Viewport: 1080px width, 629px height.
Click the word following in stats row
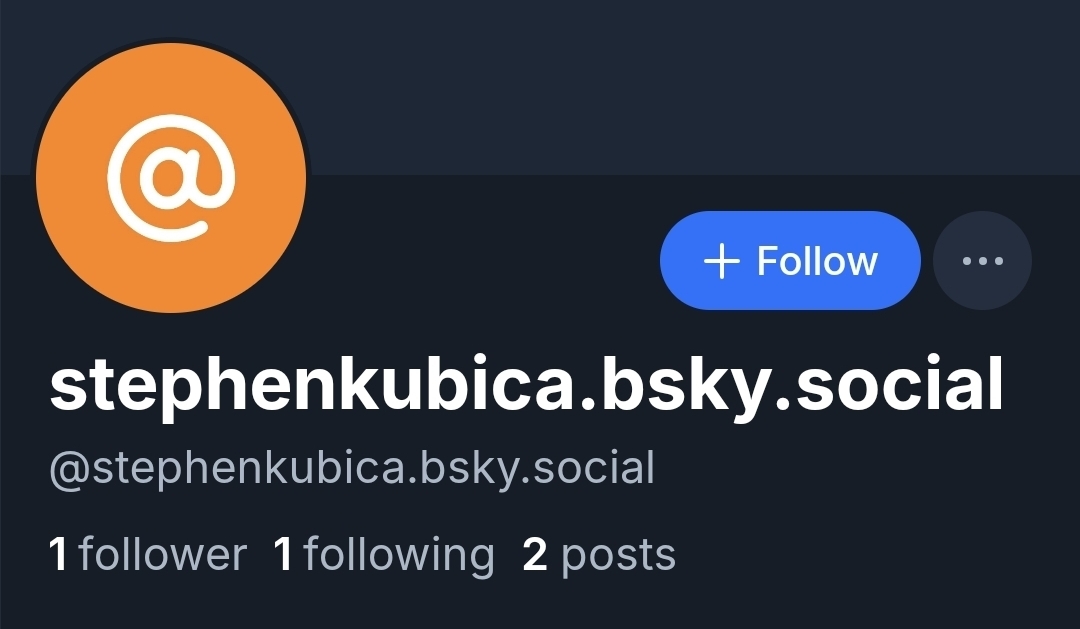399,556
